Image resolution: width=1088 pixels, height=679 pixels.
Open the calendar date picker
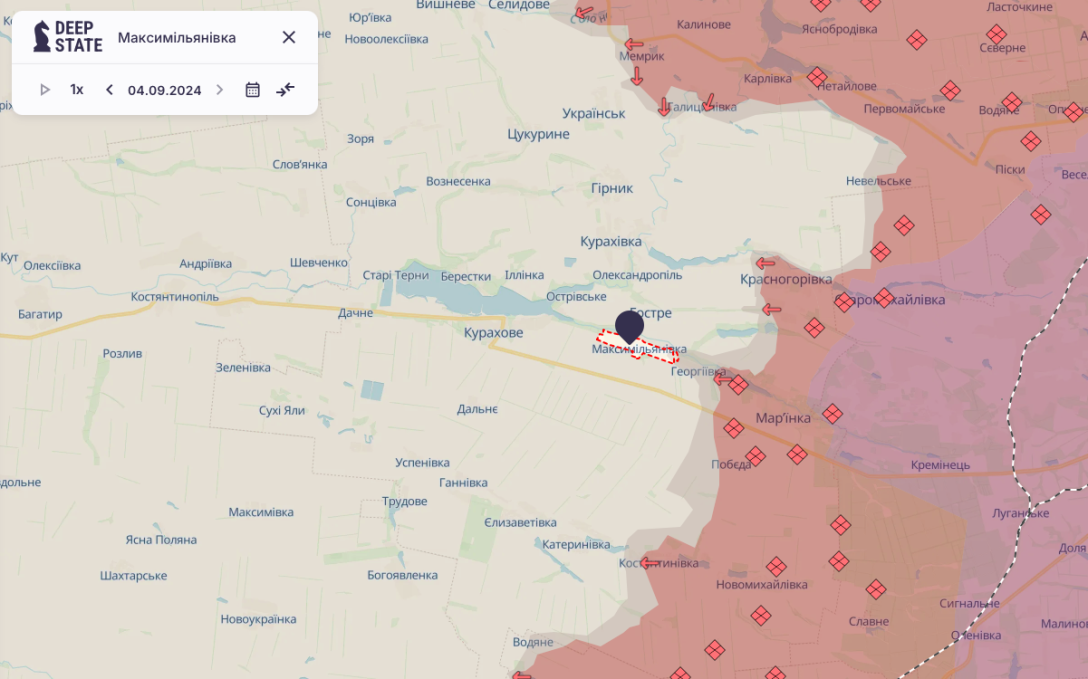pos(253,89)
